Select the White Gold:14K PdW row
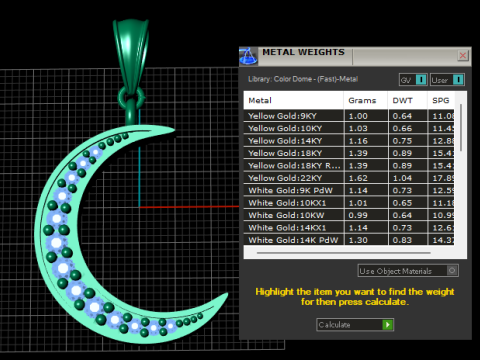Screen dimensions: 480x360 click(349, 240)
